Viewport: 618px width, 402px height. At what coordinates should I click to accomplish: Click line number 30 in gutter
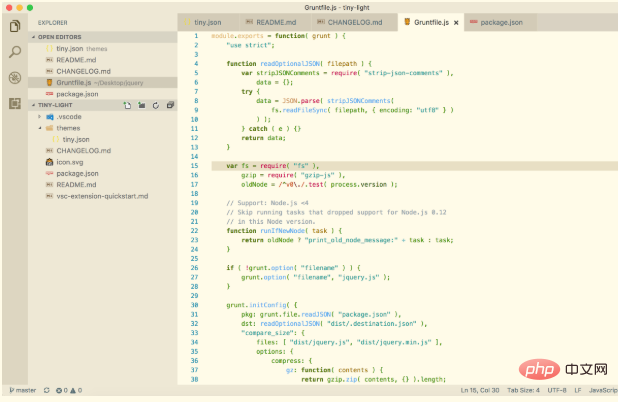[x=194, y=305]
